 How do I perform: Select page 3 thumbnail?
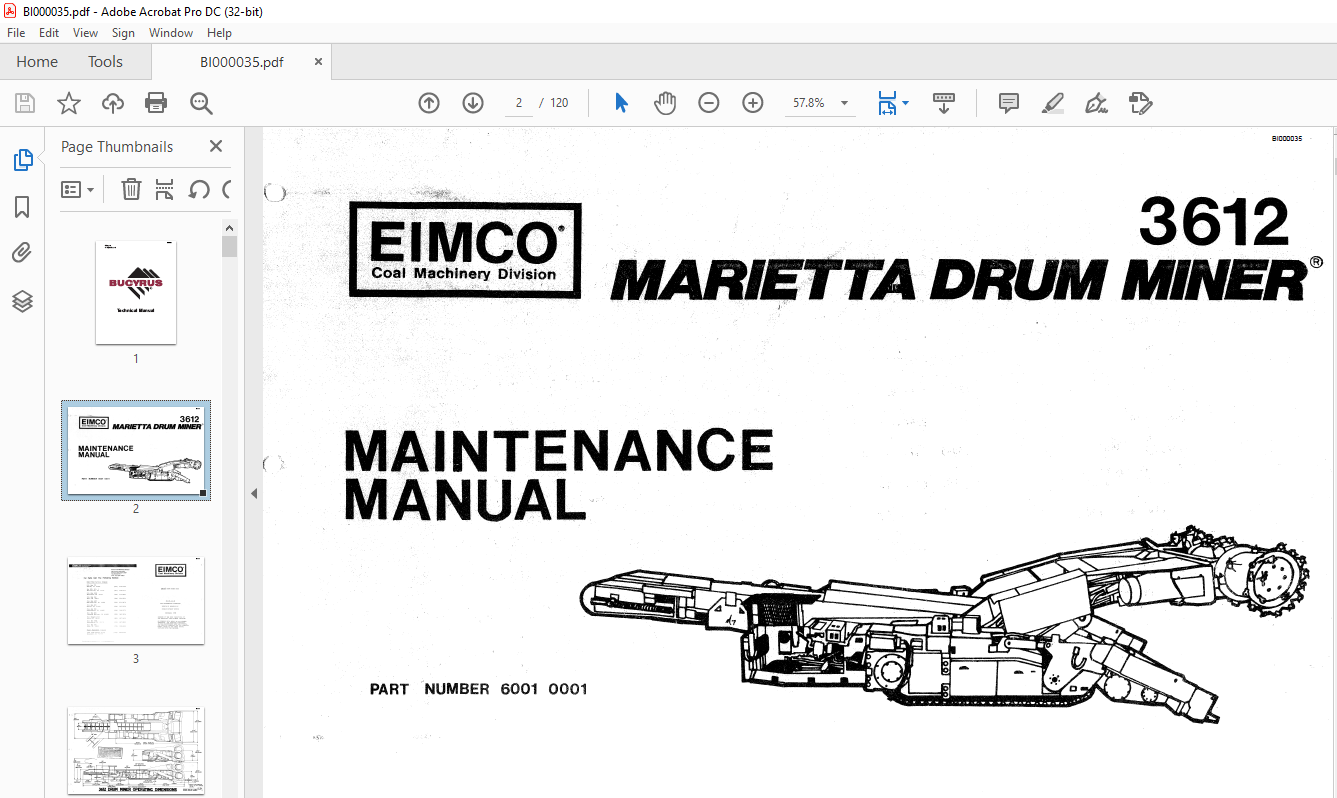click(x=136, y=600)
